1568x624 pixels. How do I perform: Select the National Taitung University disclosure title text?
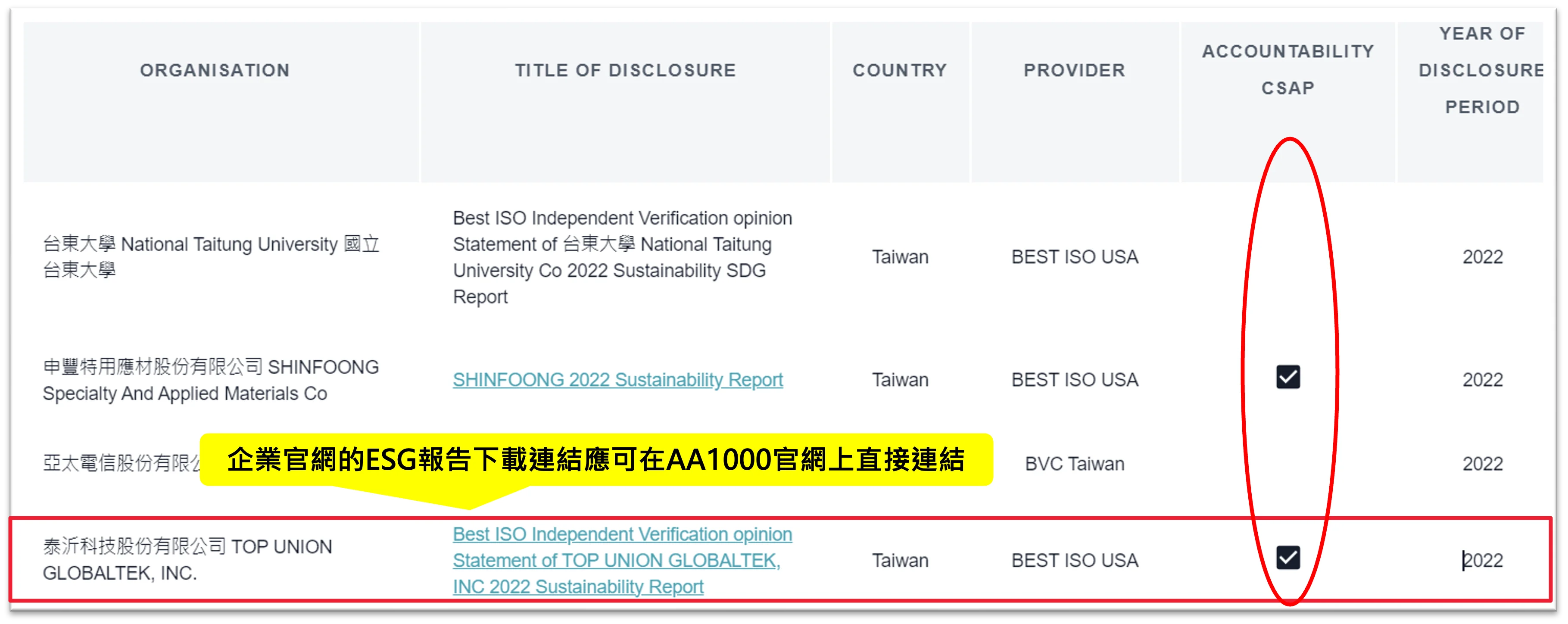622,257
